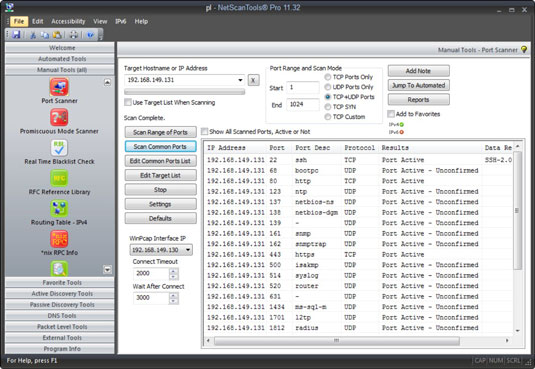
Task: Click the magnifier tool icon below *nix RPC Info
Action: pyautogui.click(x=59, y=268)
